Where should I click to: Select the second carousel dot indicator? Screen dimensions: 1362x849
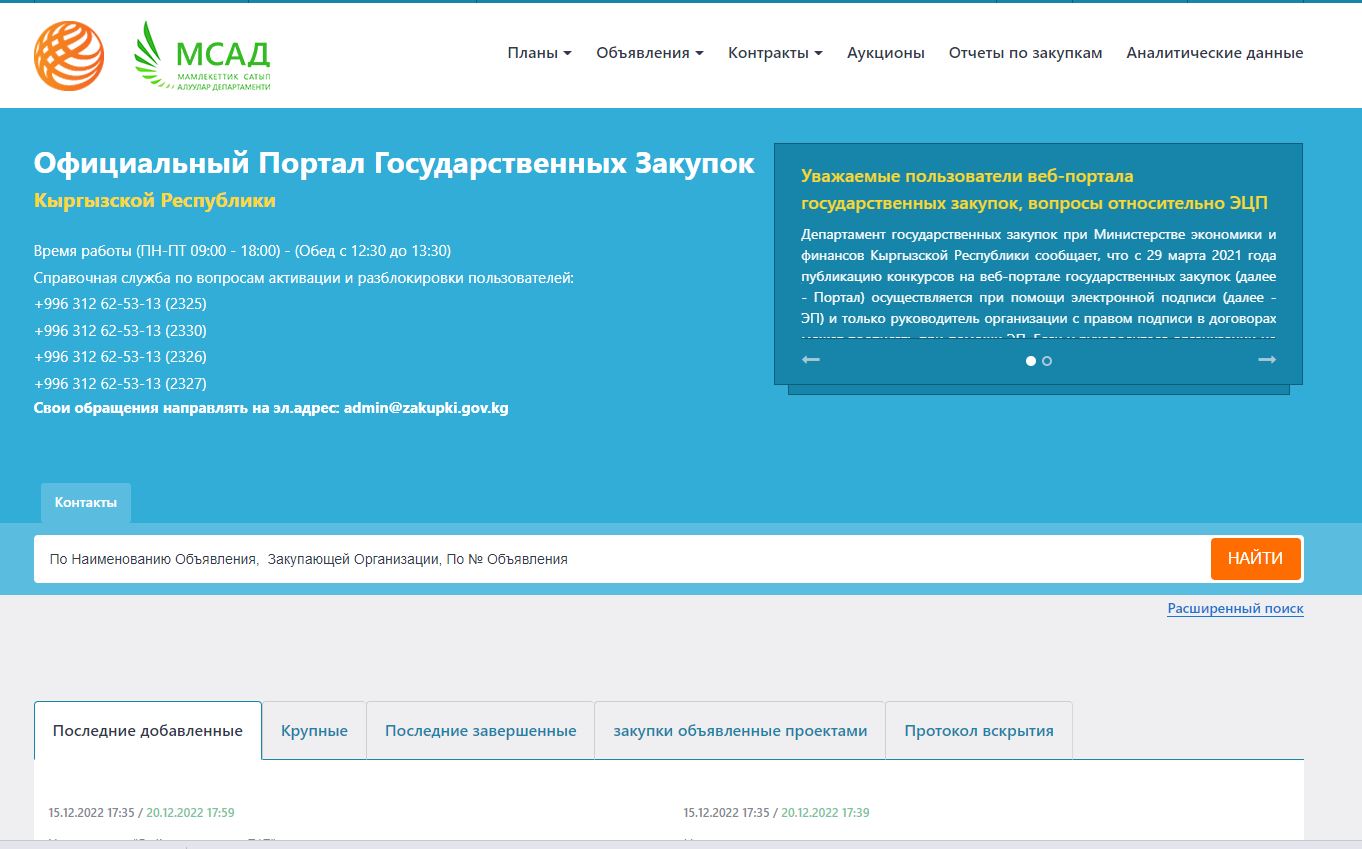point(1047,361)
